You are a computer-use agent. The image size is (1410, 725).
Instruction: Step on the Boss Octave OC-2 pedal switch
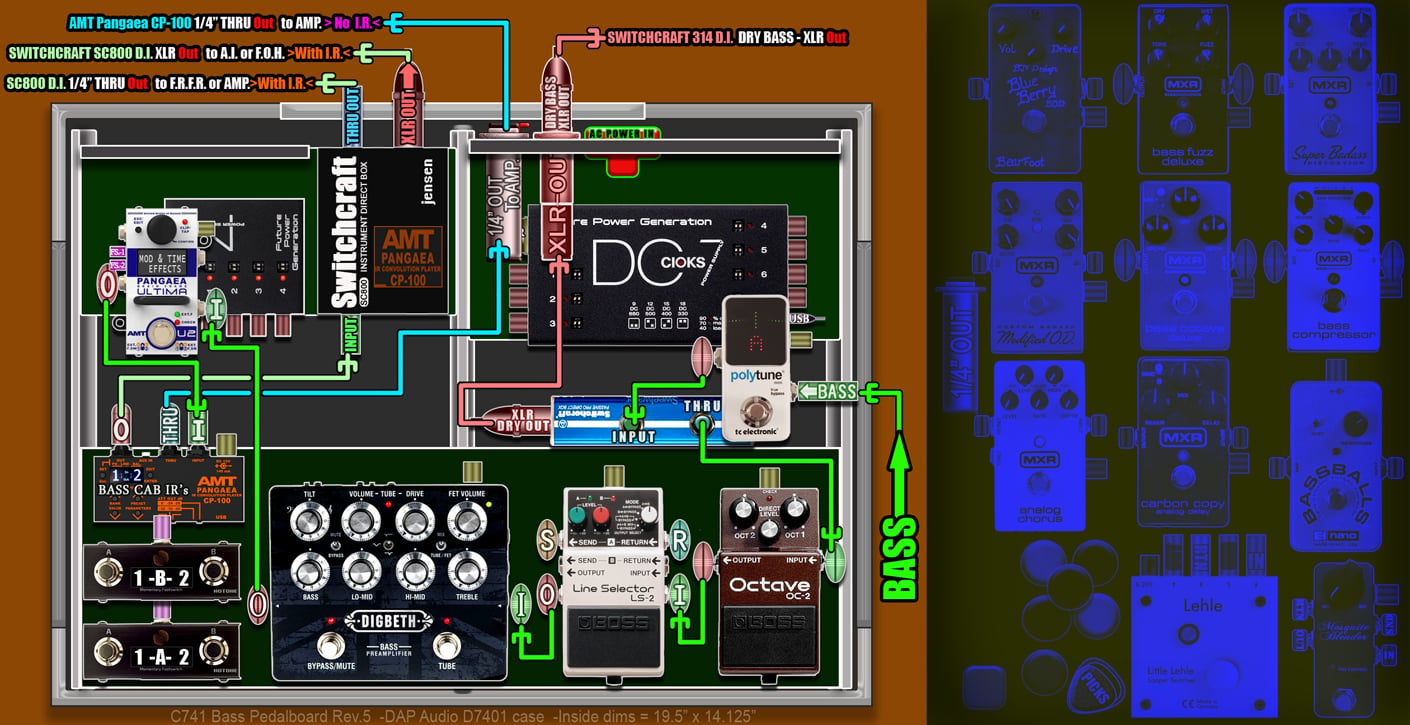(x=769, y=635)
